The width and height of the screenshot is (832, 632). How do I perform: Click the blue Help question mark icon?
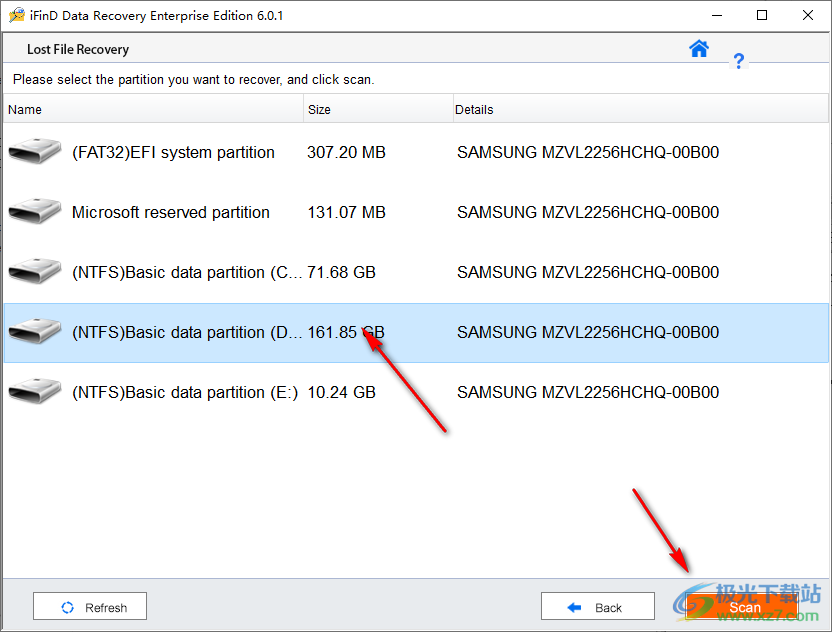click(x=739, y=61)
